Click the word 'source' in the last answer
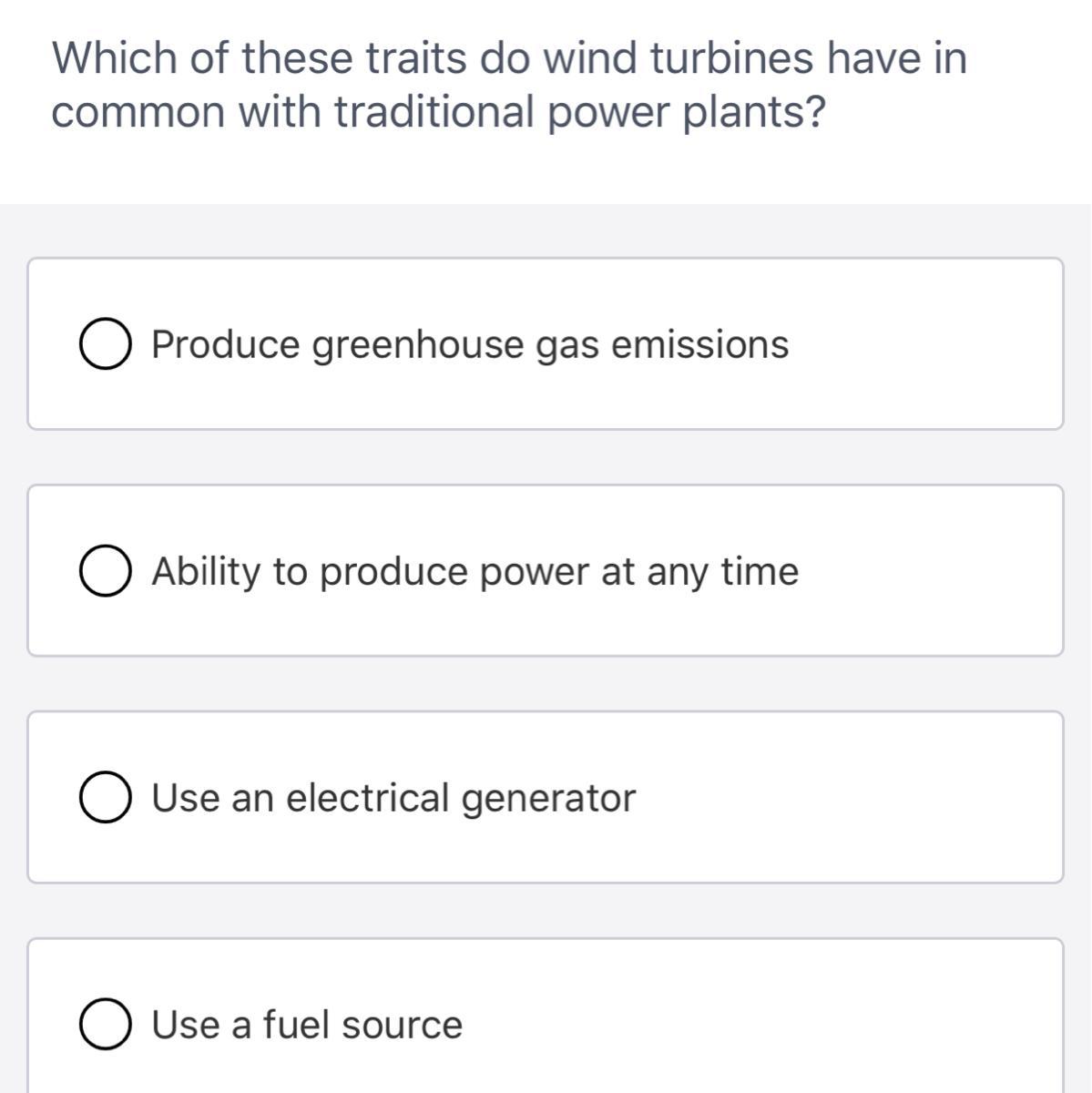1092x1093 pixels. tap(402, 1025)
